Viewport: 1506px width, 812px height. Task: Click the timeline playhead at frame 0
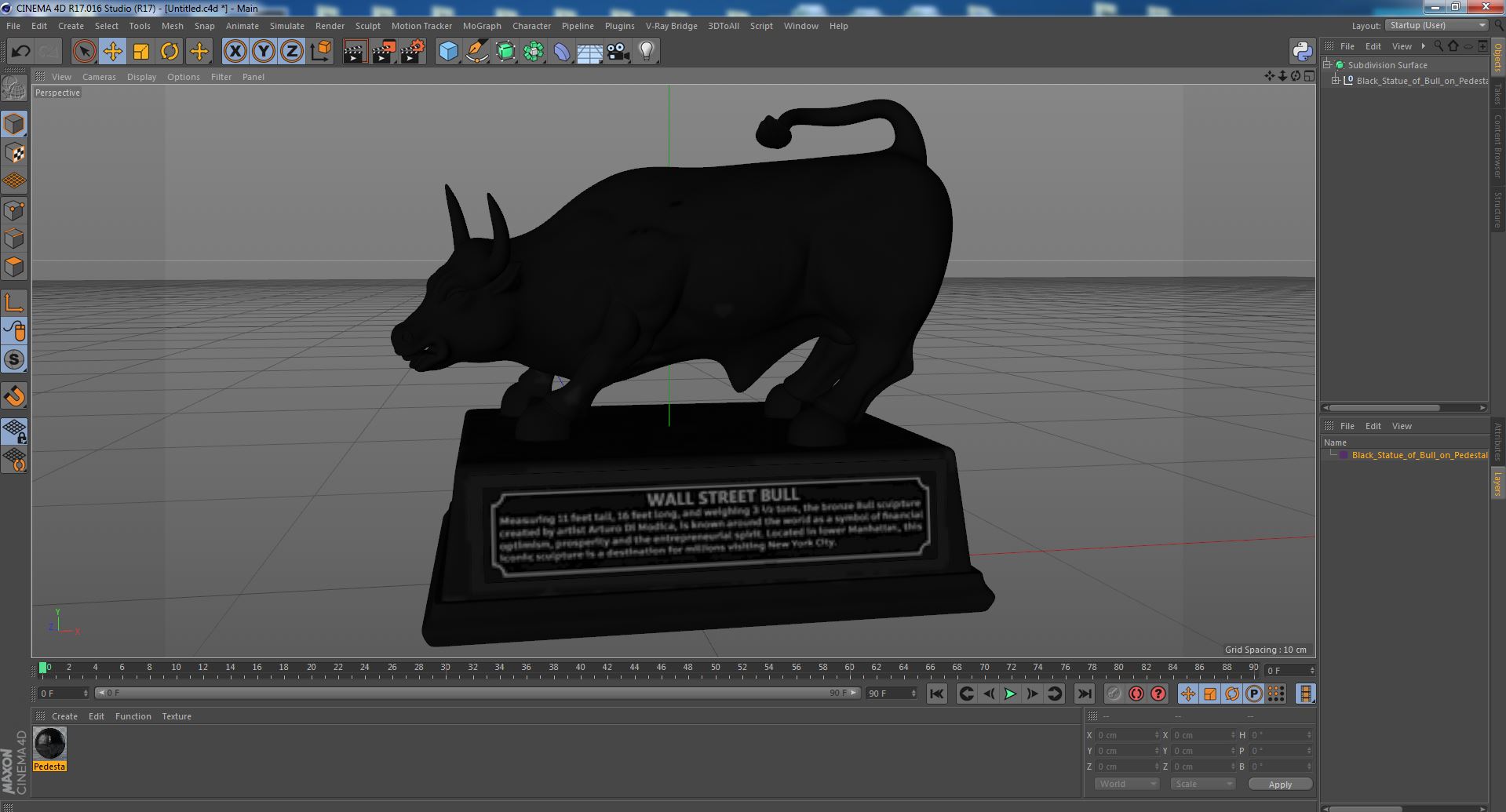point(43,668)
